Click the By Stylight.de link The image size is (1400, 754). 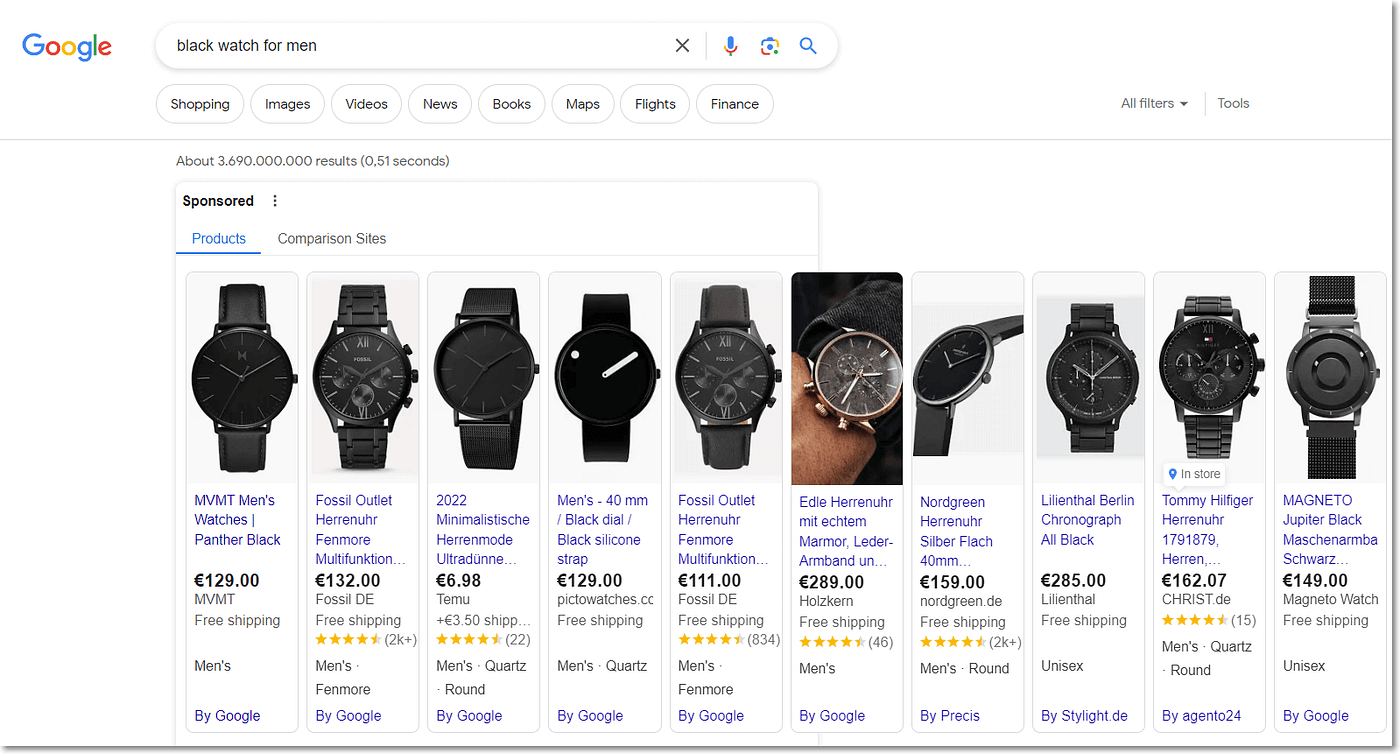(x=1084, y=716)
